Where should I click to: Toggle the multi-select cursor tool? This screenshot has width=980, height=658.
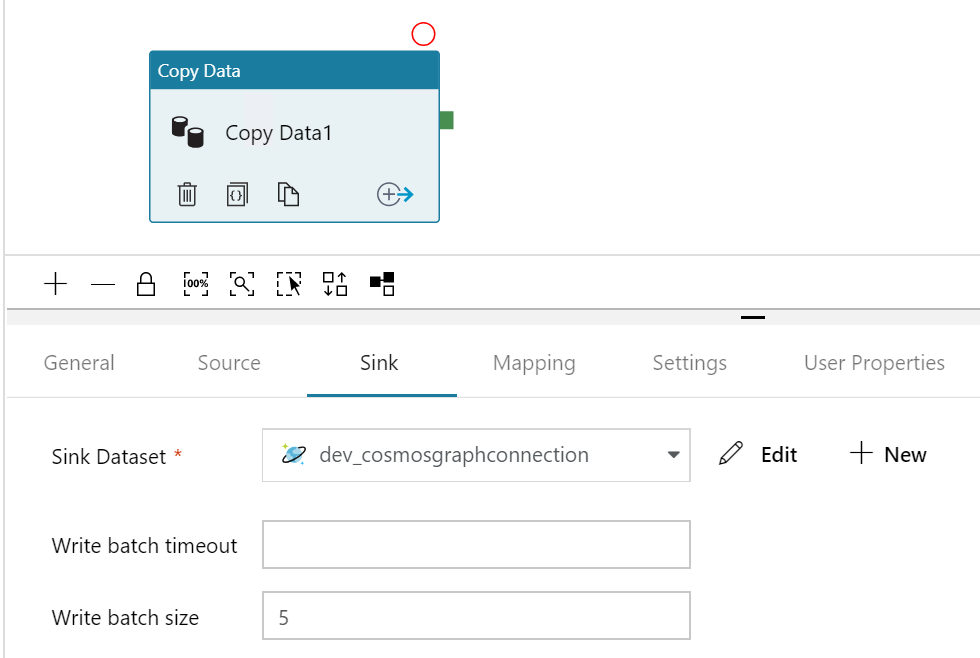point(289,284)
